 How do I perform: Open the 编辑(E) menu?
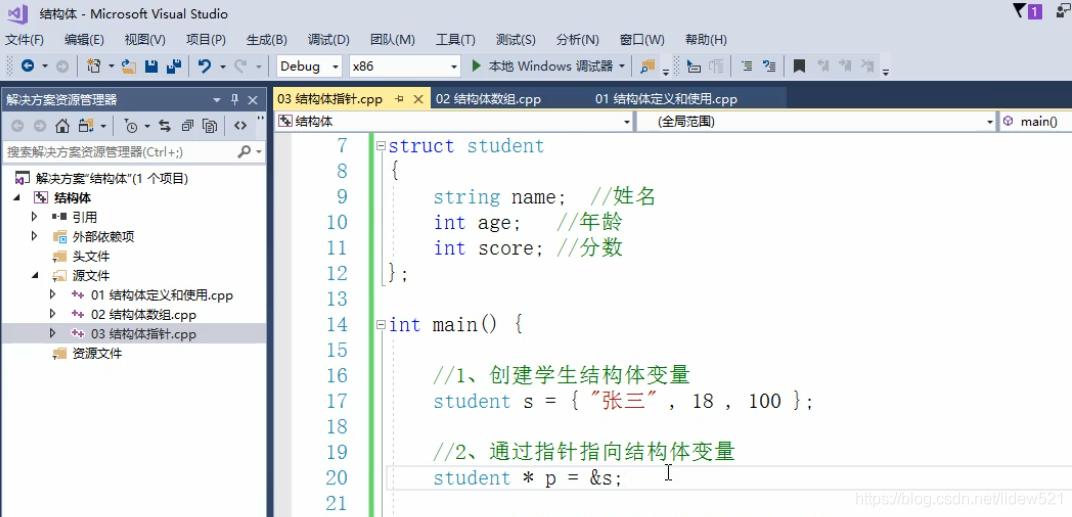84,40
